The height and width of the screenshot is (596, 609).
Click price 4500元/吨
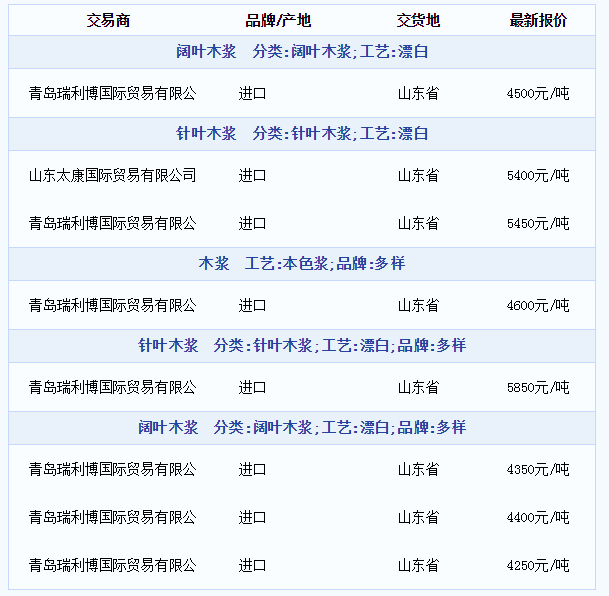pos(538,94)
